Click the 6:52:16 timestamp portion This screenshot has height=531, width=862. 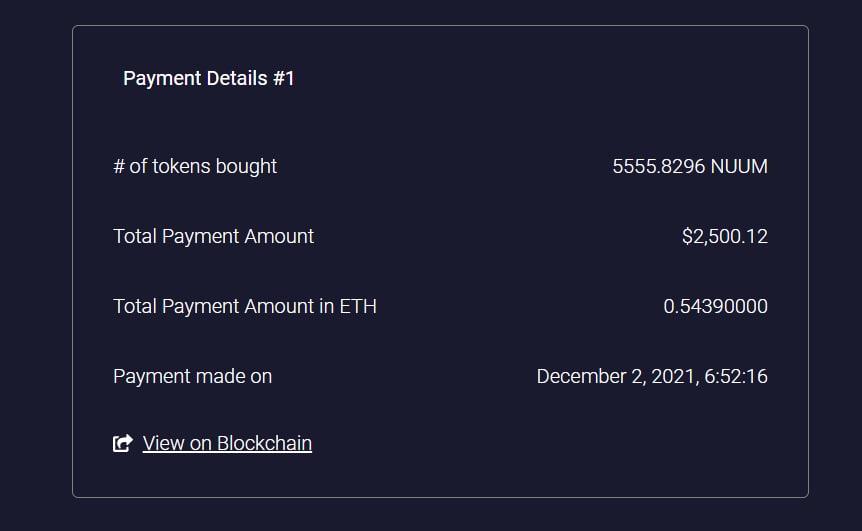pyautogui.click(x=736, y=376)
